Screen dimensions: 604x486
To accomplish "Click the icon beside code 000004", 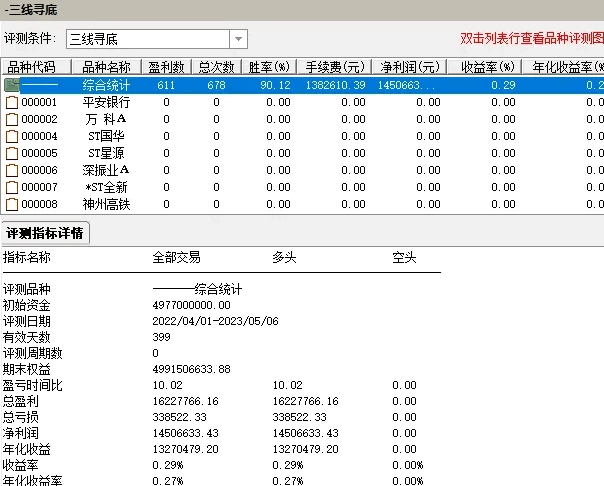I will point(12,136).
